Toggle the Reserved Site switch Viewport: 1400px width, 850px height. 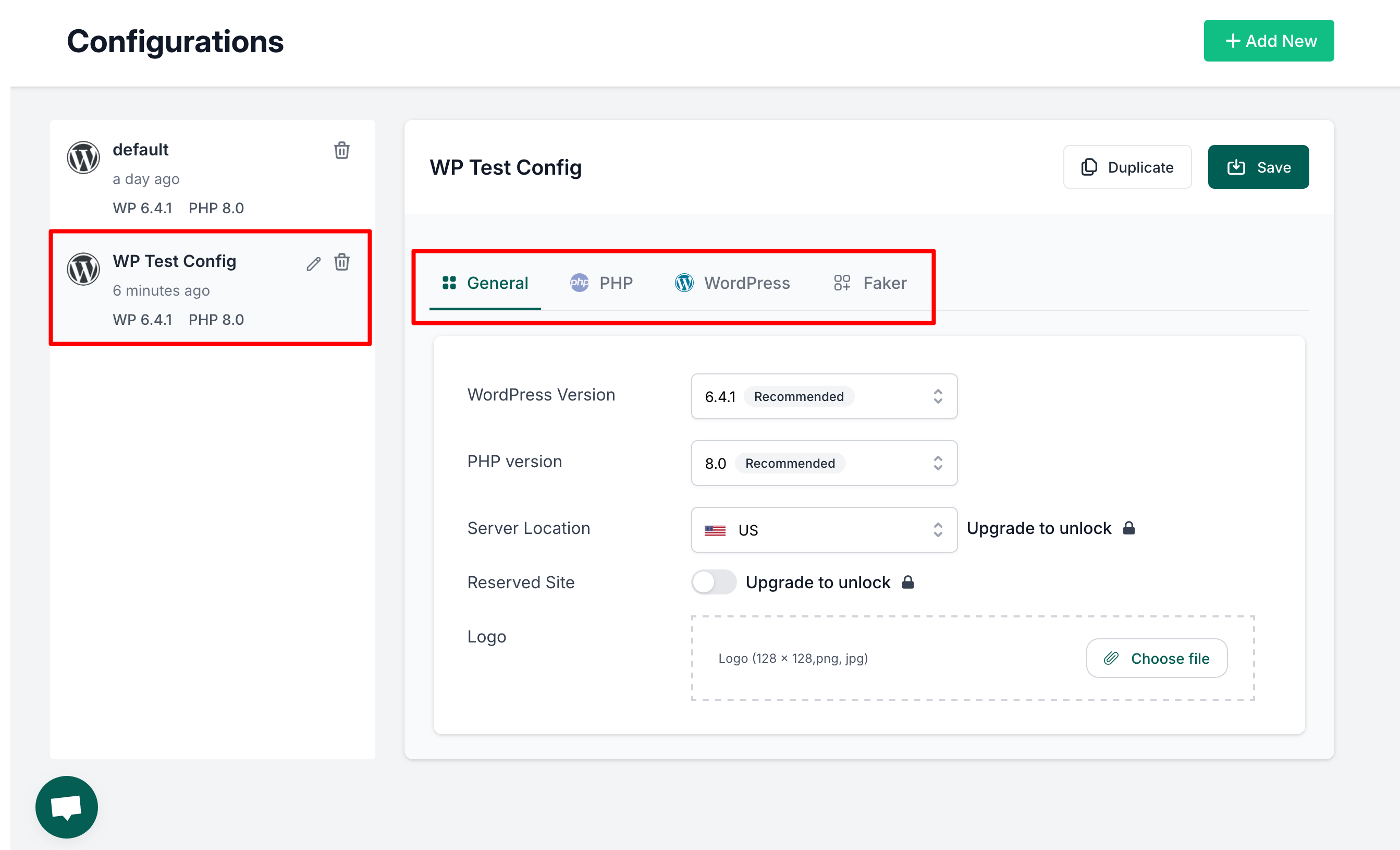(x=714, y=581)
